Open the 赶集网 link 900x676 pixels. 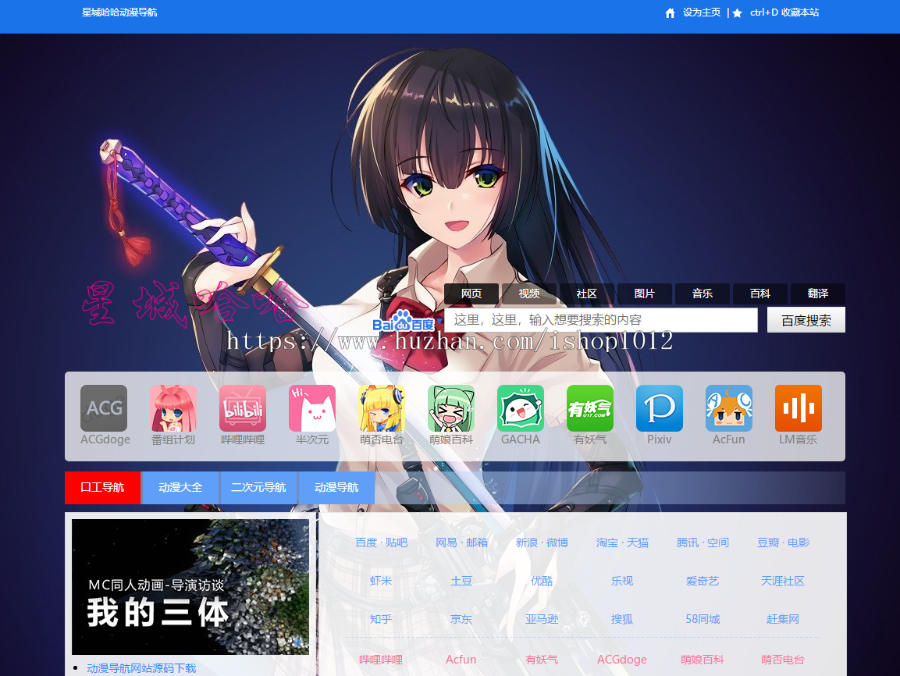coord(783,619)
